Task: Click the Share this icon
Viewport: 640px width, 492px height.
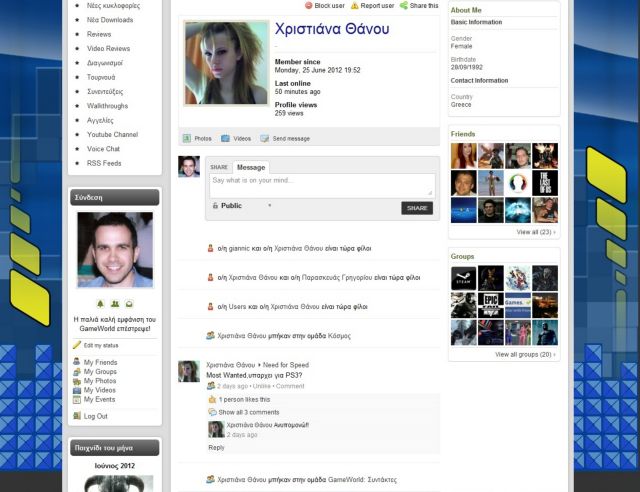Action: [x=404, y=6]
